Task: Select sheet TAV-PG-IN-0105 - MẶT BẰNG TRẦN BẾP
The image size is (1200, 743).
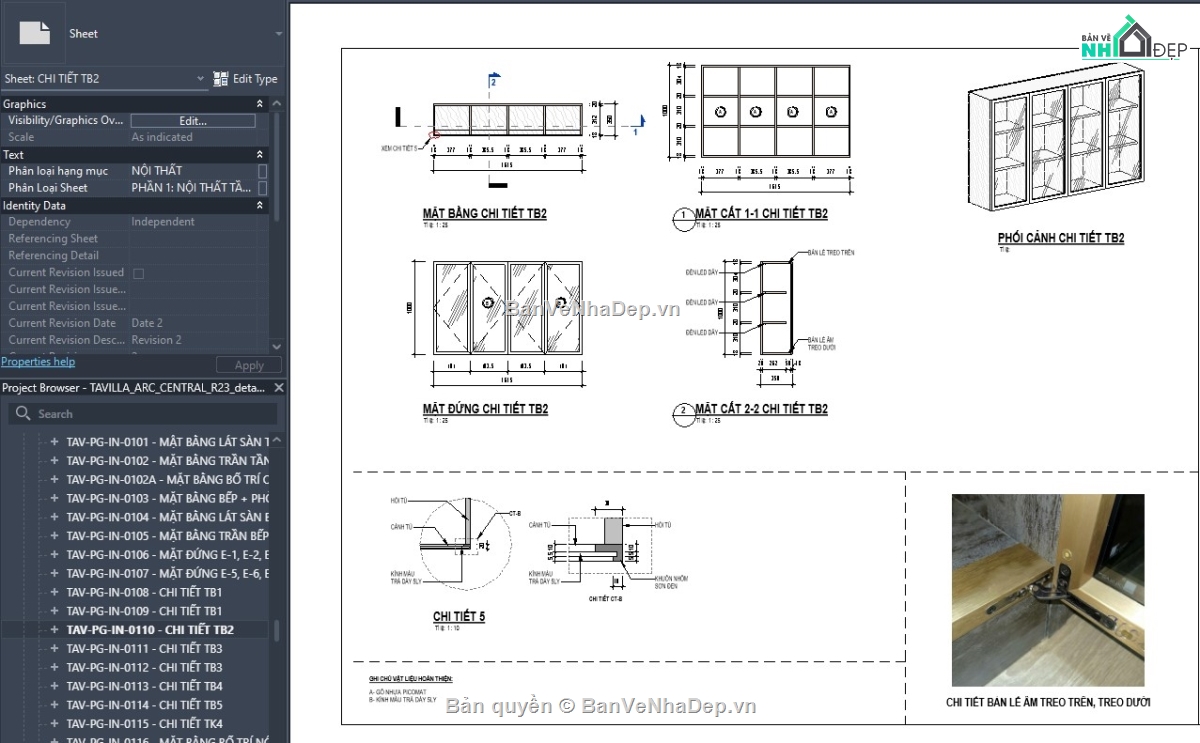Action: click(x=168, y=536)
